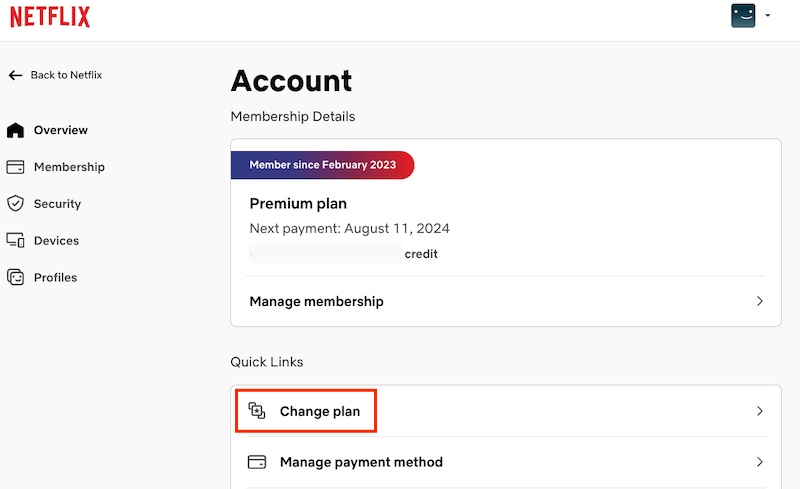
Task: Click the Membership card icon
Action: 15,167
